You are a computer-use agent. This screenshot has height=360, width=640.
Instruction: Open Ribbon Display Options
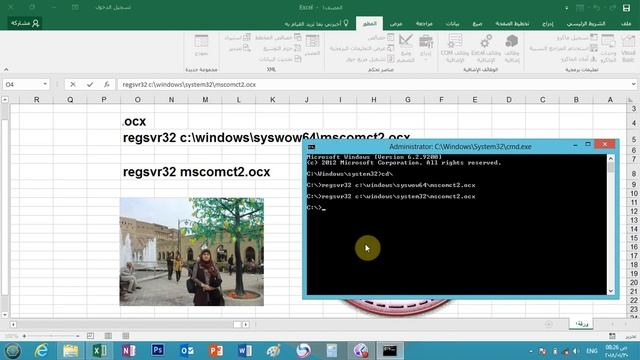[75, 7]
